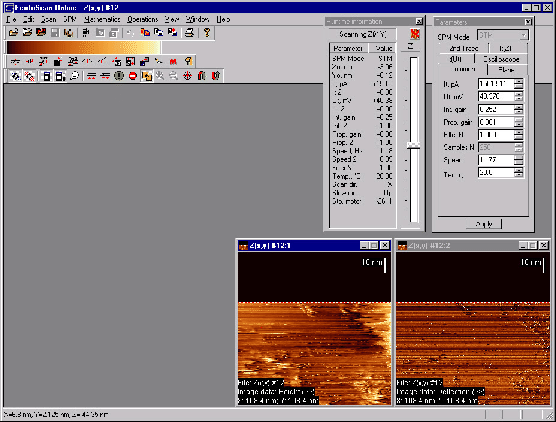Click the I, pA value spinner arrows
This screenshot has height=422, width=556.
518,84
